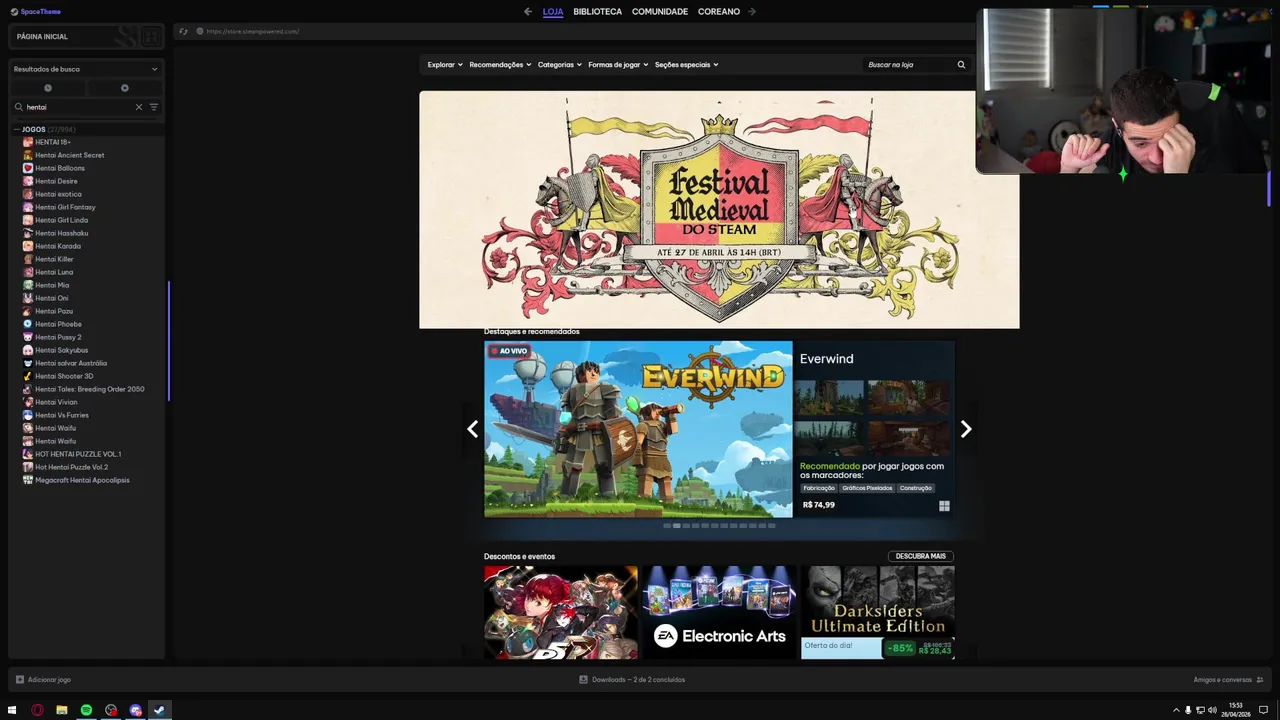Switch to the COMUNIDADE tab
Image resolution: width=1280 pixels, height=720 pixels.
(x=660, y=12)
